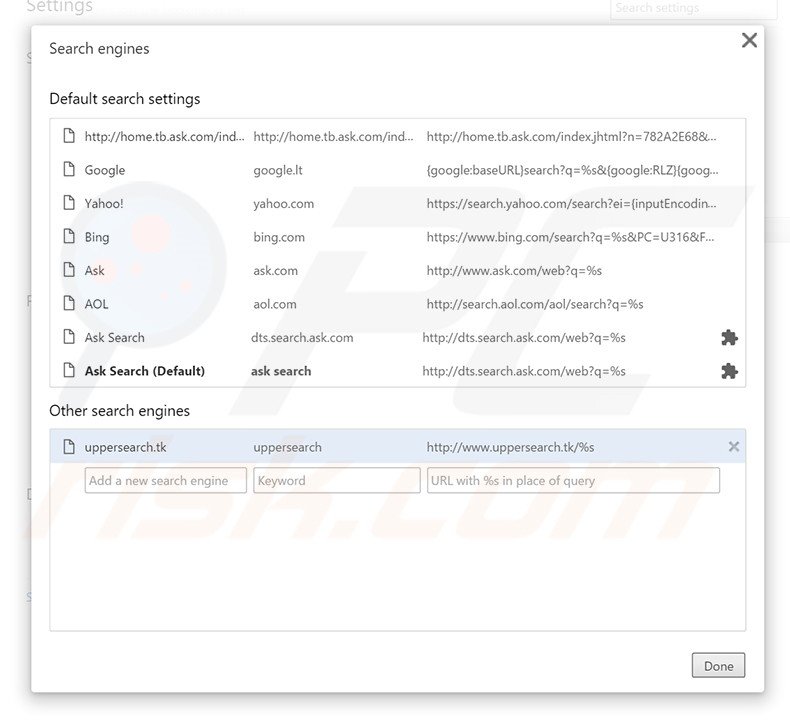Click the uppersearch keyword cell
The width and height of the screenshot is (790, 723).
[287, 447]
